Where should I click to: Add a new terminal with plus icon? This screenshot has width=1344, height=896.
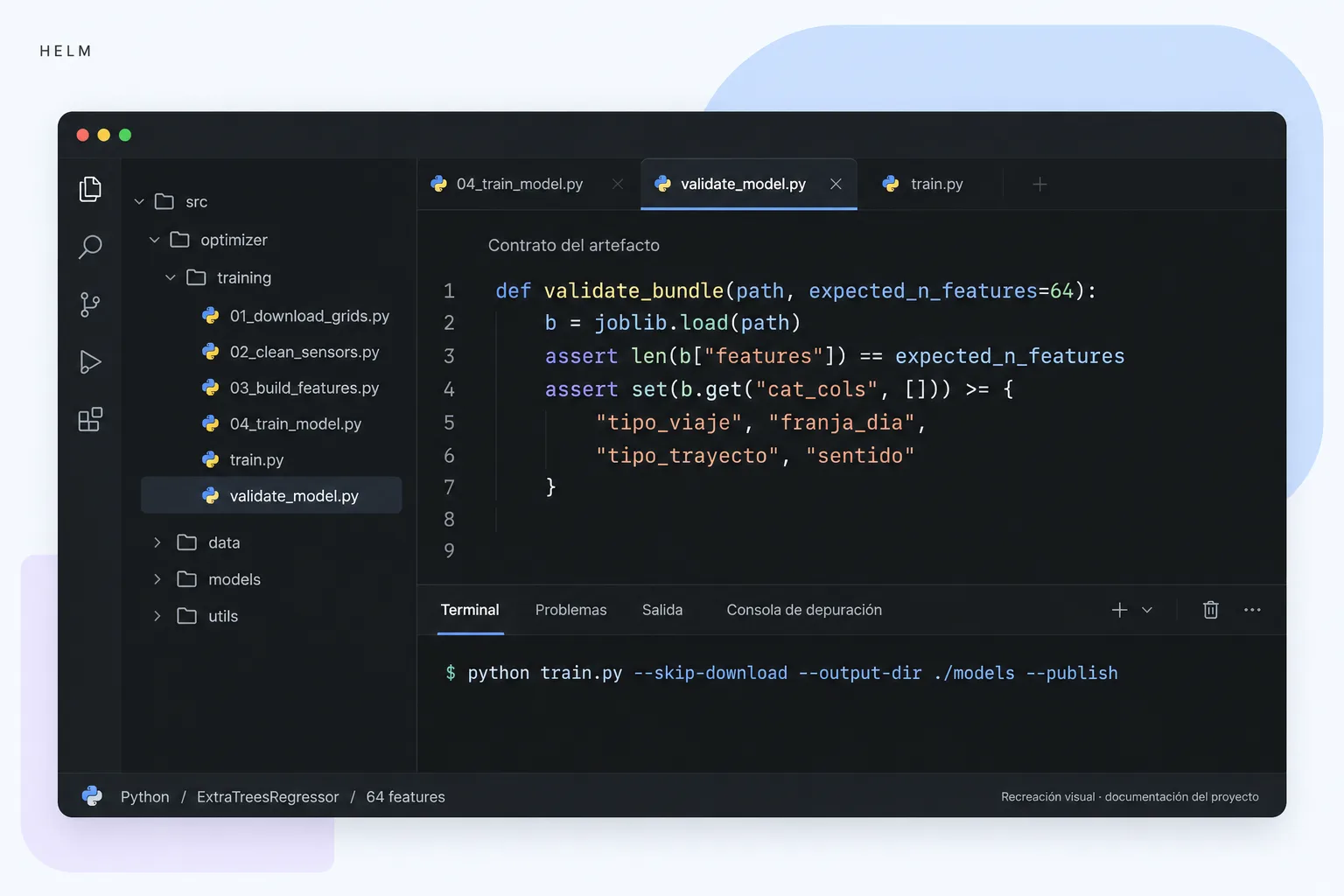coord(1119,610)
